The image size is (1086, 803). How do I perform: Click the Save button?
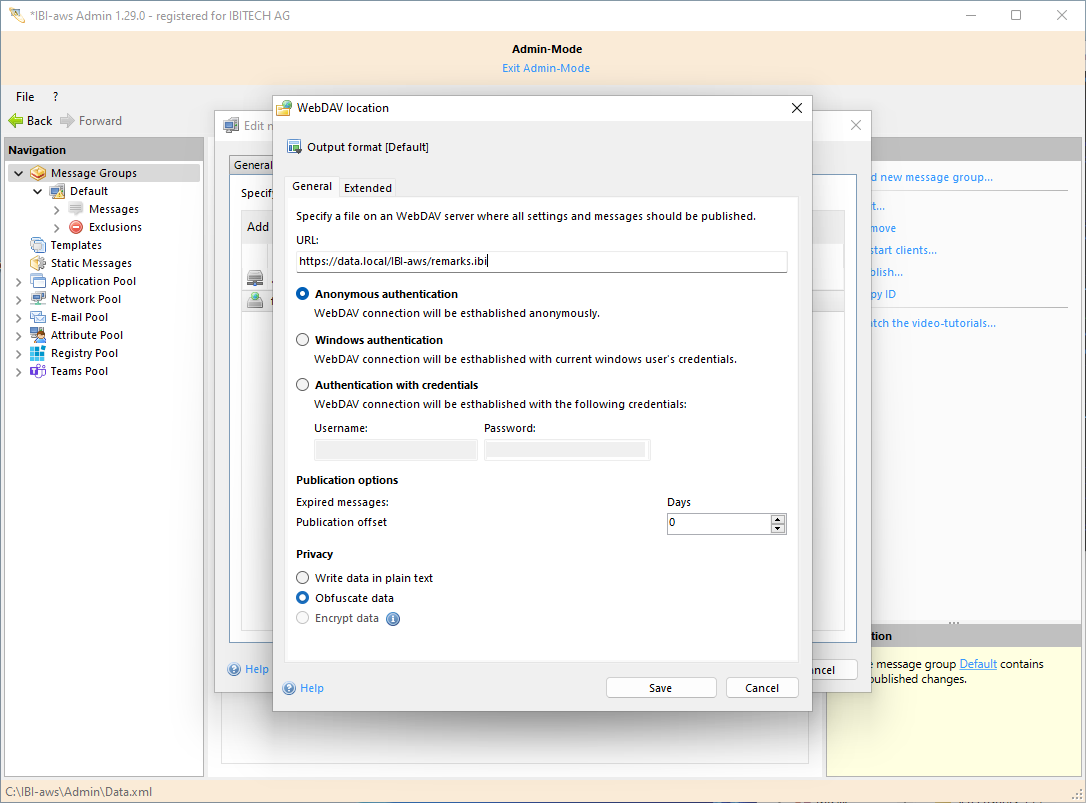[660, 688]
